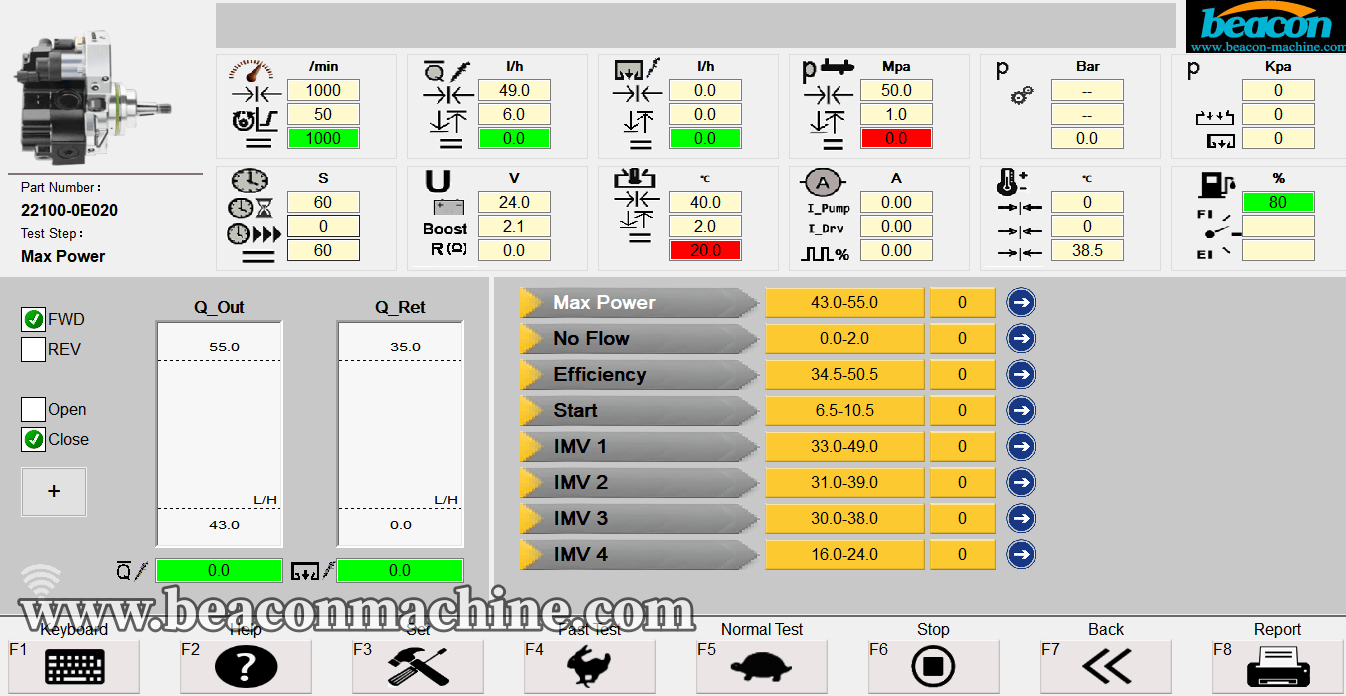1346x696 pixels.
Task: Click the temperature setpoint field showing 40.0
Action: [x=705, y=202]
